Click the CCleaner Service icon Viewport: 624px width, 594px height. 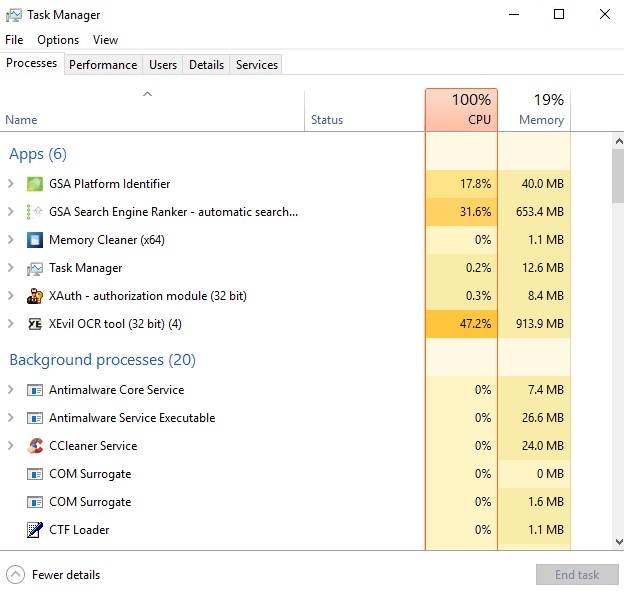35,446
